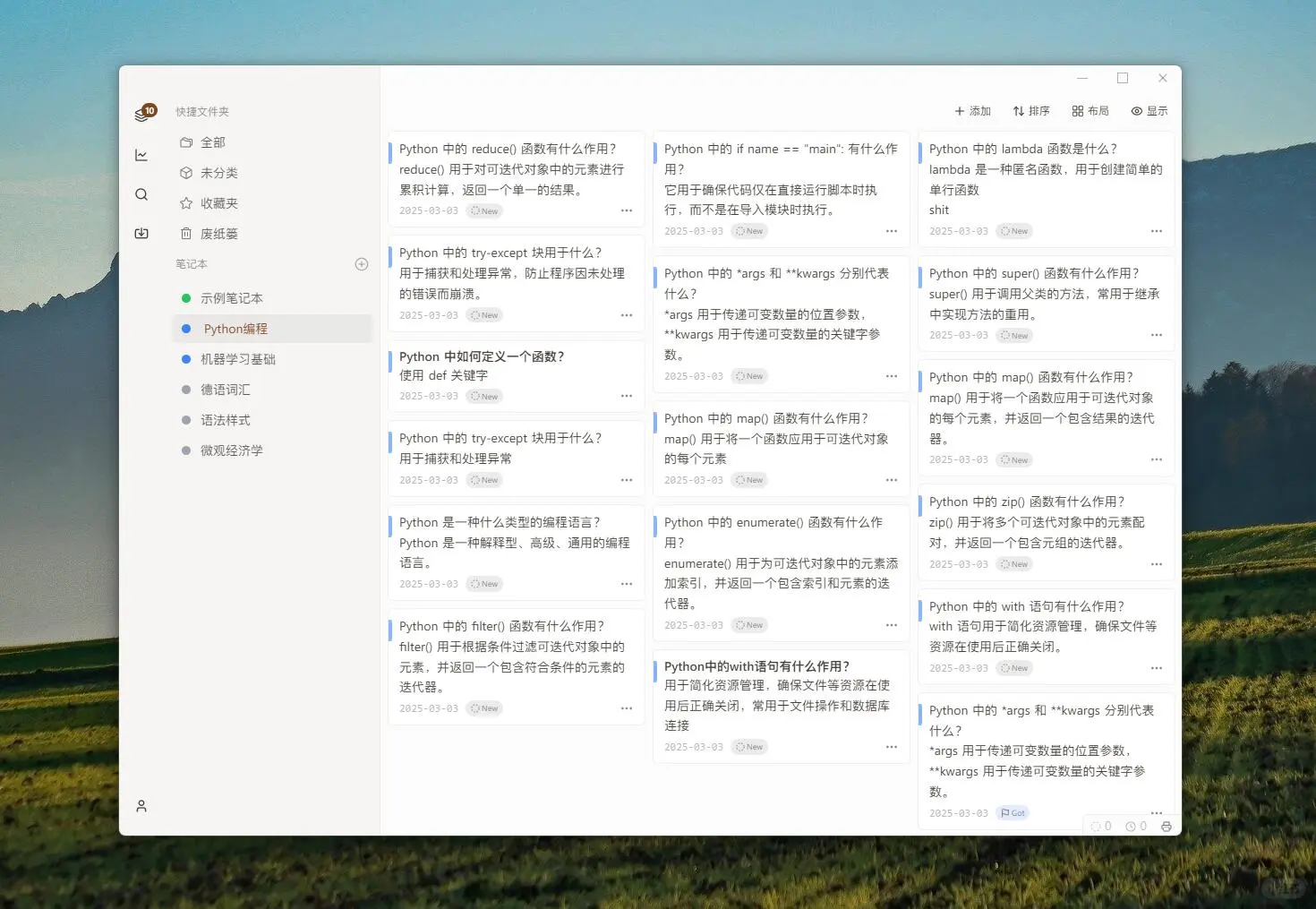Screen dimensions: 1316x909
Task: Open the statistics chart view in sidebar
Action: coord(141,154)
